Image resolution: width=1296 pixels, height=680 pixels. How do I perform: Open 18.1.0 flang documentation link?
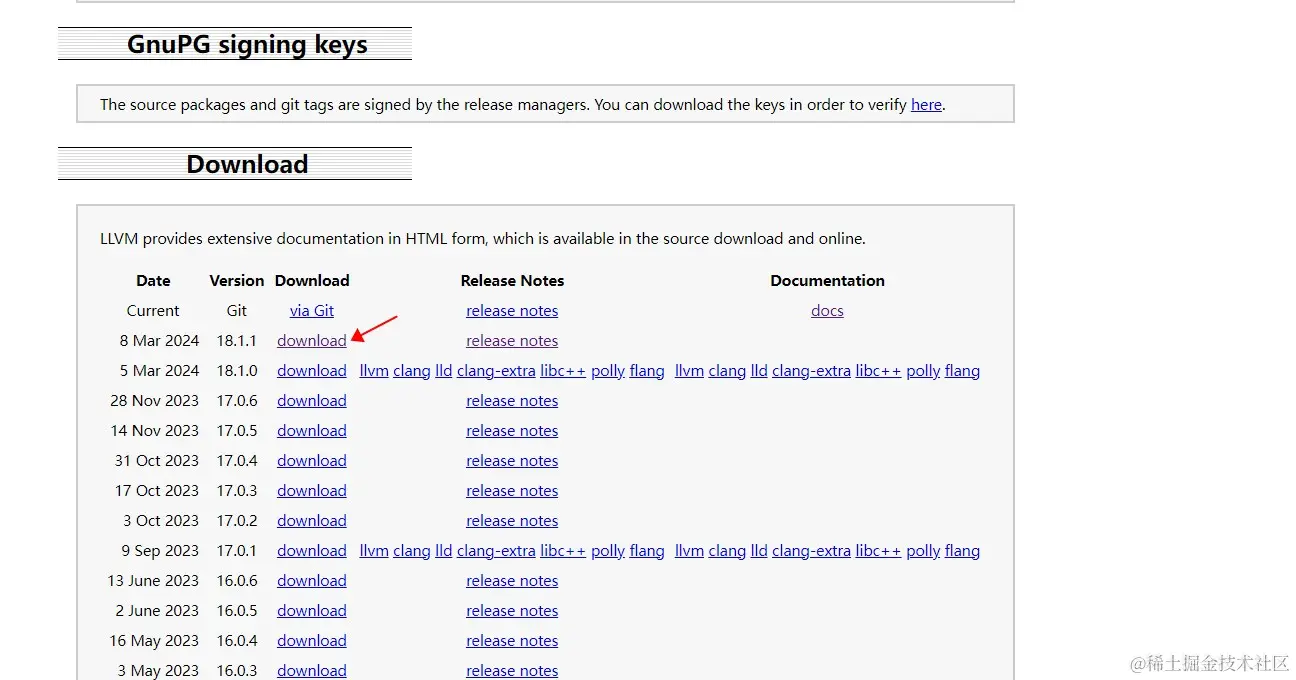tap(962, 371)
